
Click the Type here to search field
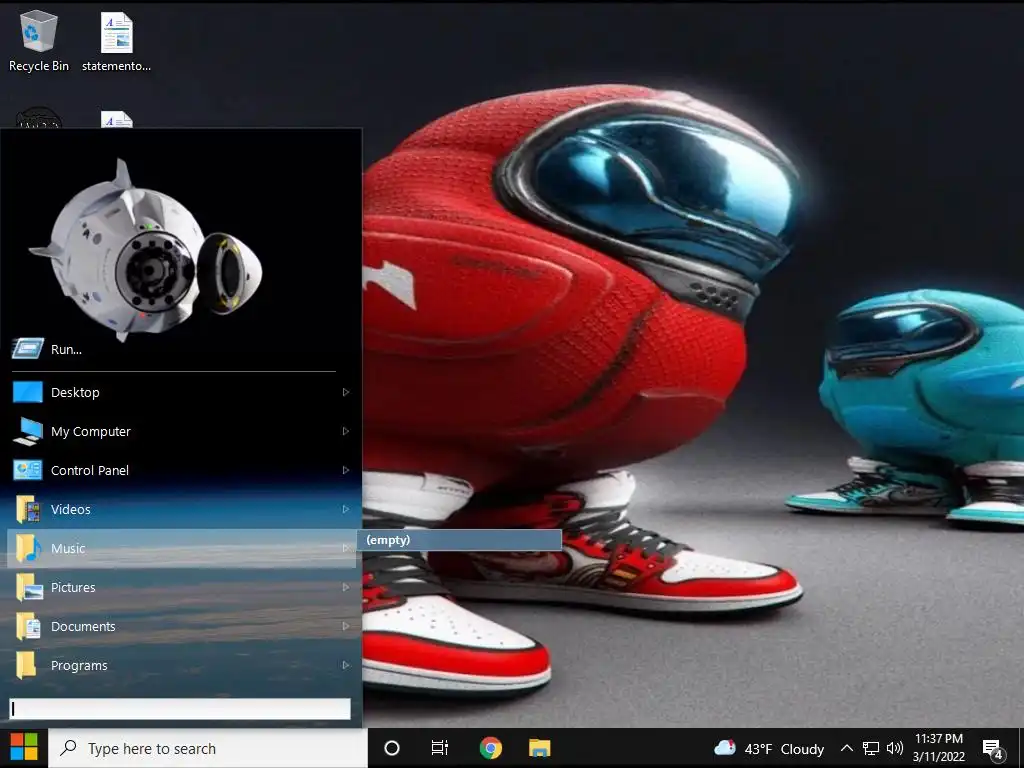(x=208, y=748)
